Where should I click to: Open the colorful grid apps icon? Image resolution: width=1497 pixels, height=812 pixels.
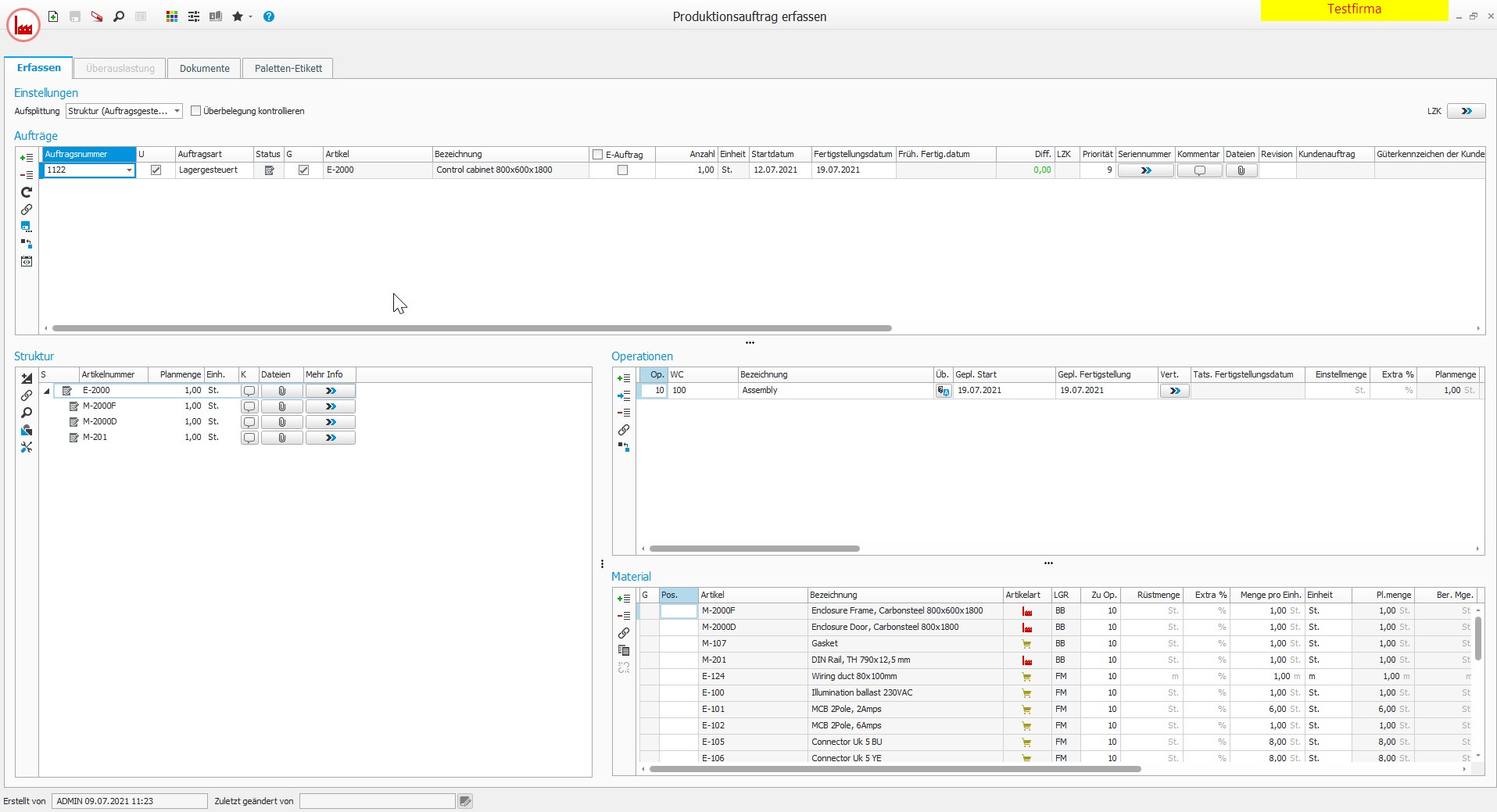coord(172,16)
